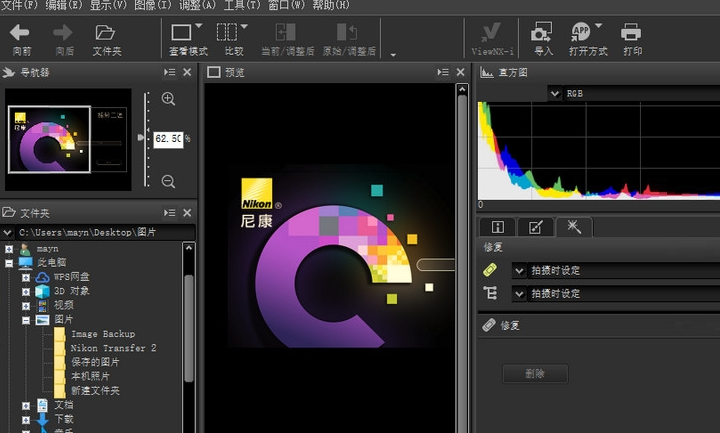Open the 帮助(H) menu
720x433 pixels.
(x=331, y=6)
